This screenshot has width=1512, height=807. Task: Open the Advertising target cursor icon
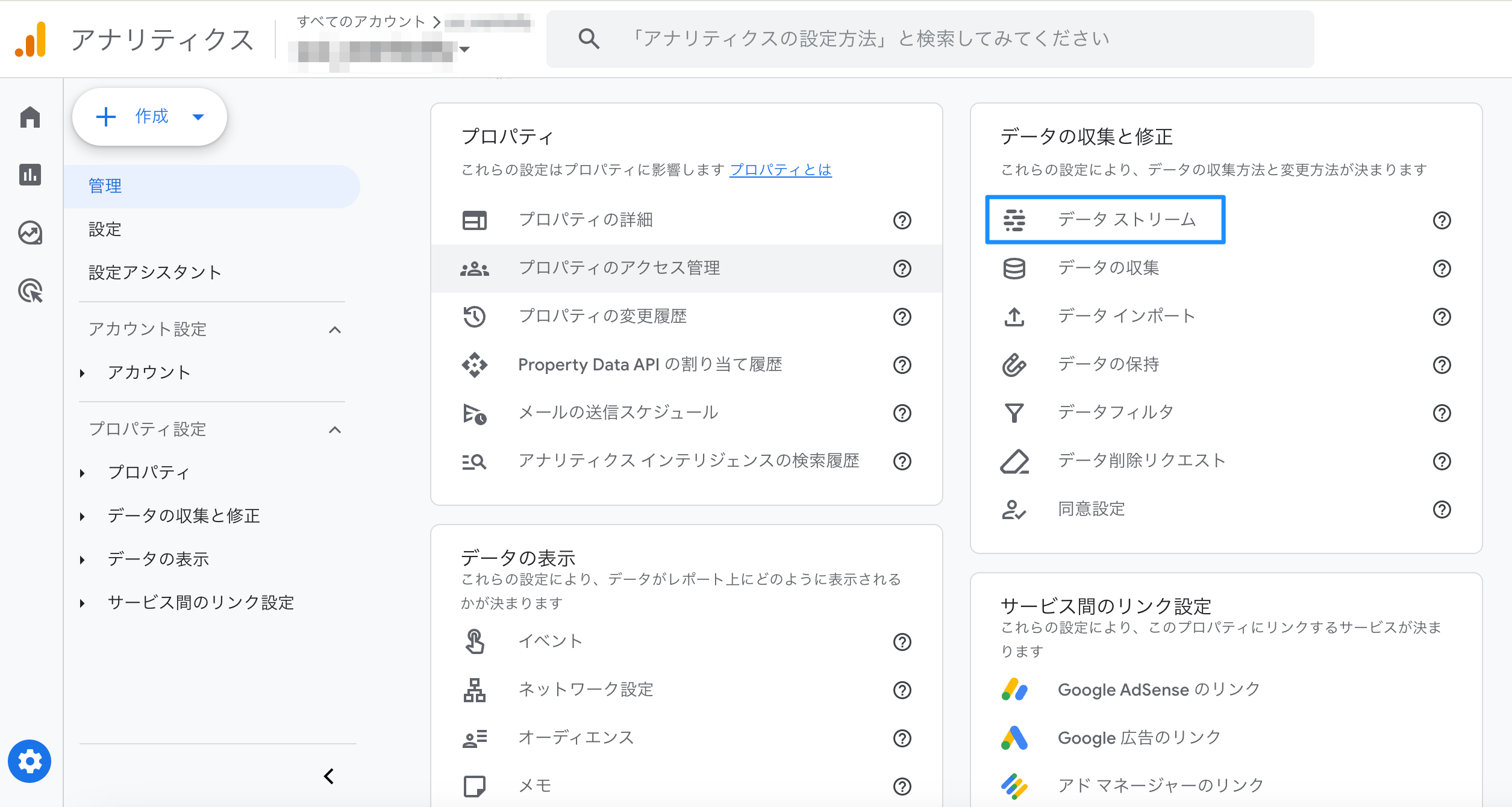pyautogui.click(x=30, y=291)
